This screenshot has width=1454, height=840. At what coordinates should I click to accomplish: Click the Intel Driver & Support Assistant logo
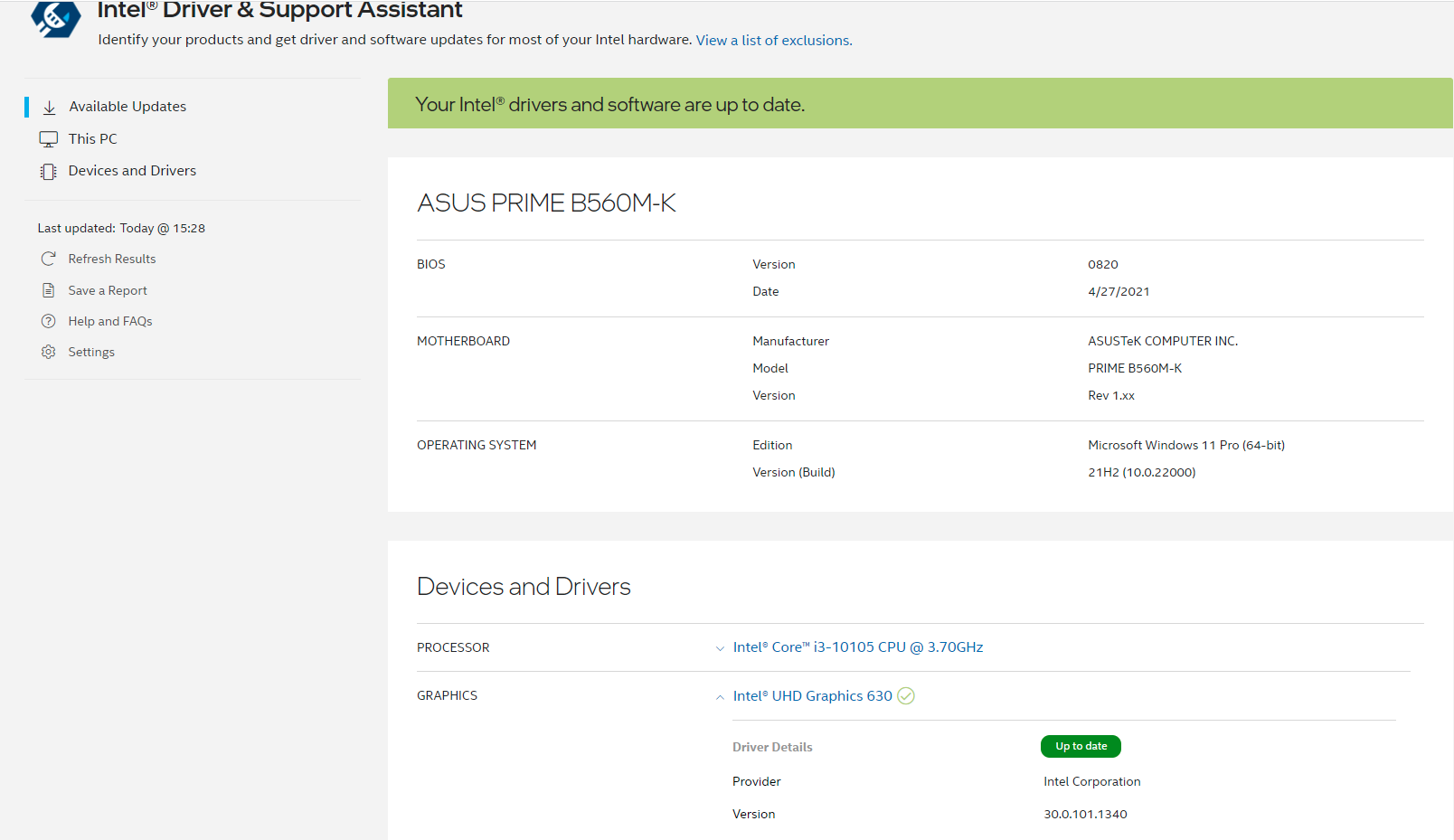[x=56, y=18]
